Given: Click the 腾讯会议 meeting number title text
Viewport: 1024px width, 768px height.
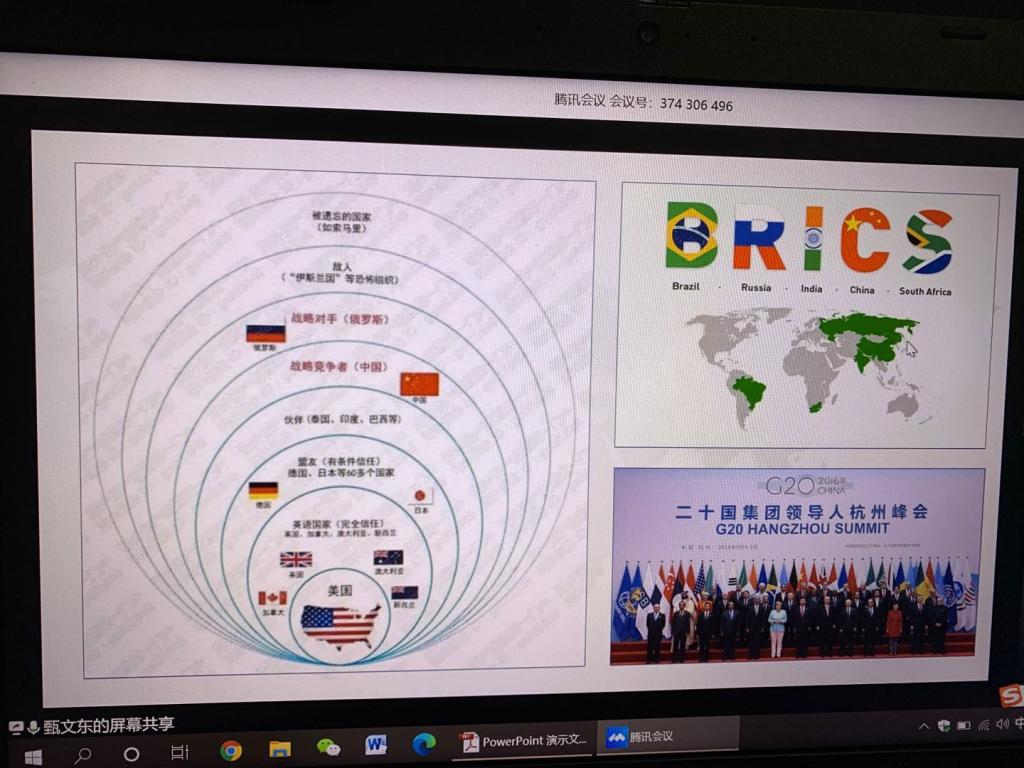Looking at the screenshot, I should (x=643, y=103).
